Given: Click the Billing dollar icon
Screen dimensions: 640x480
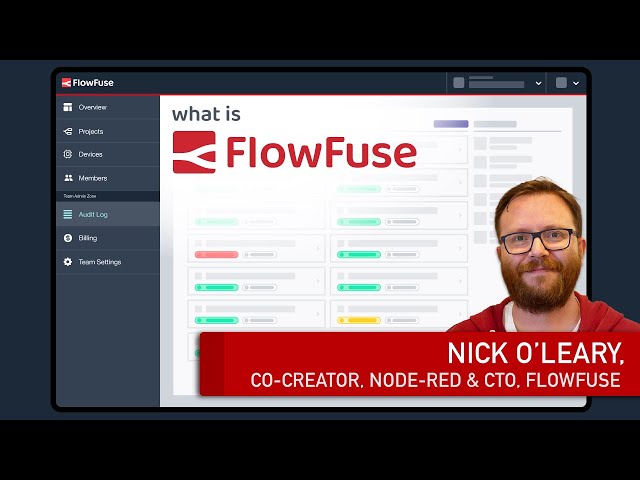Looking at the screenshot, I should pyautogui.click(x=68, y=238).
